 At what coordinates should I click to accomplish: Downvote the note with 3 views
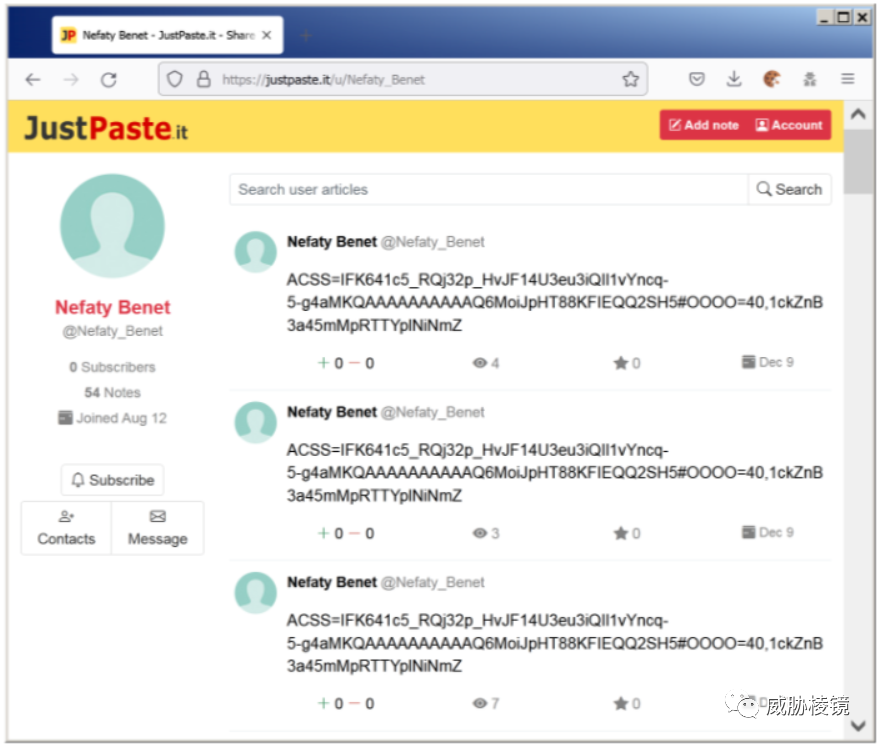pyautogui.click(x=354, y=533)
